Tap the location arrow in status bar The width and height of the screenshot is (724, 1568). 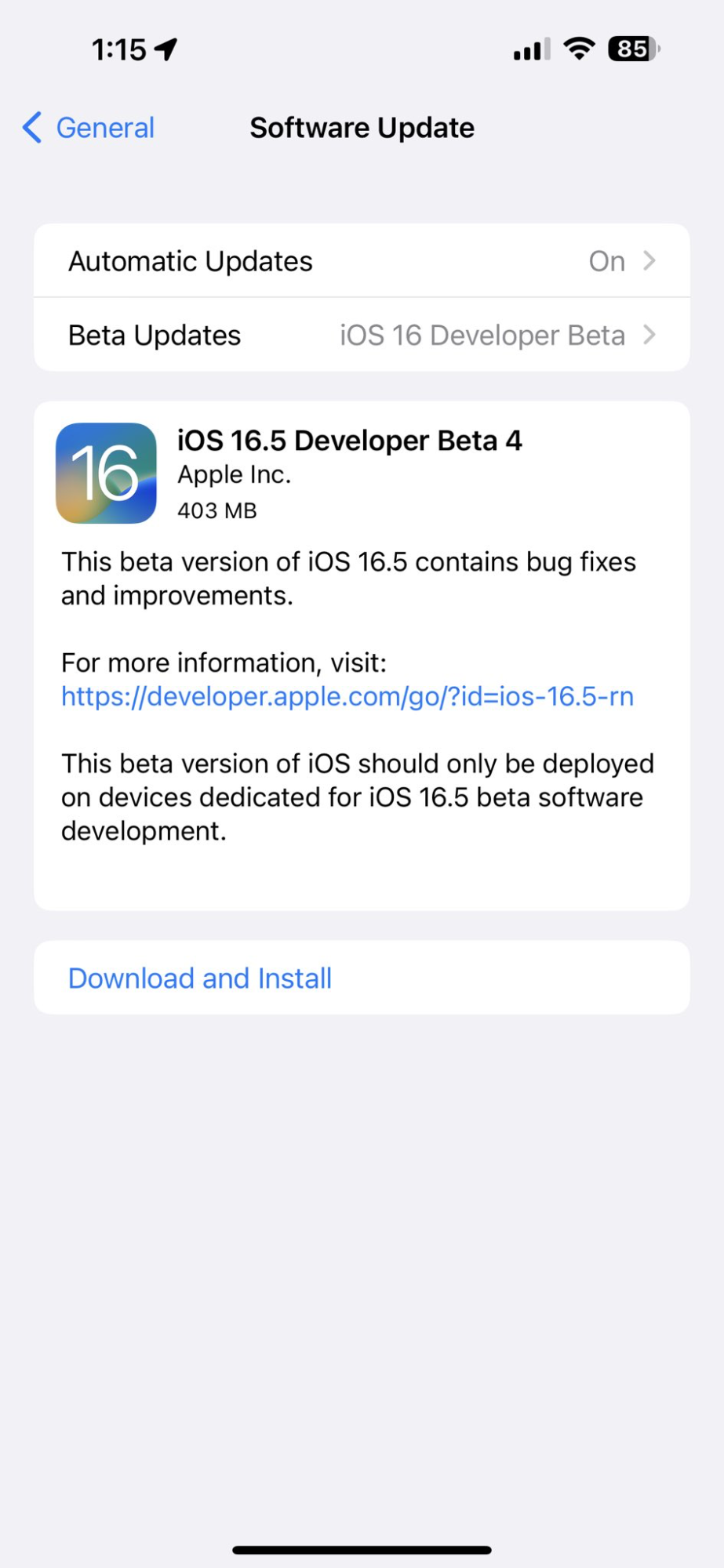pyautogui.click(x=166, y=49)
